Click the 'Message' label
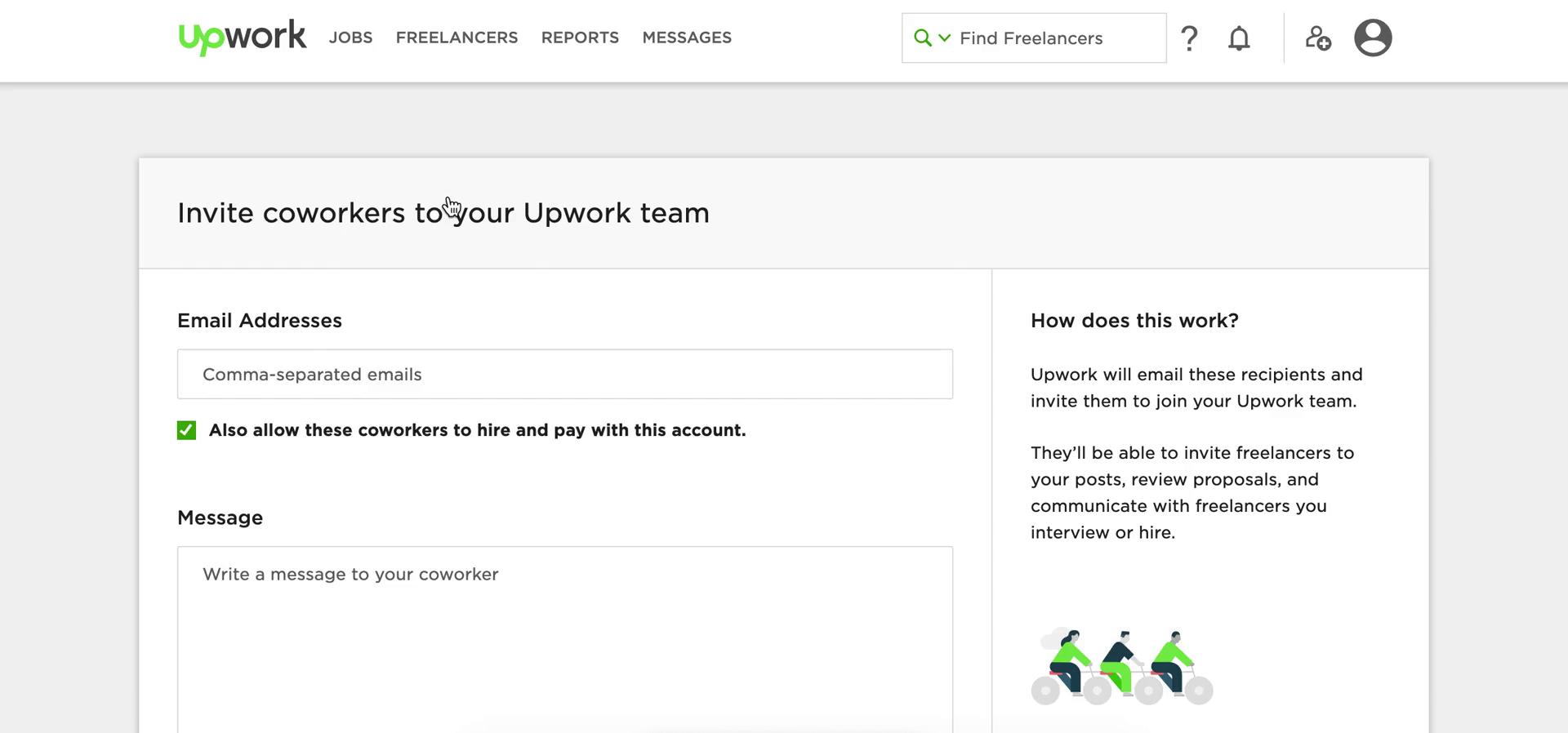1568x733 pixels. tap(220, 518)
